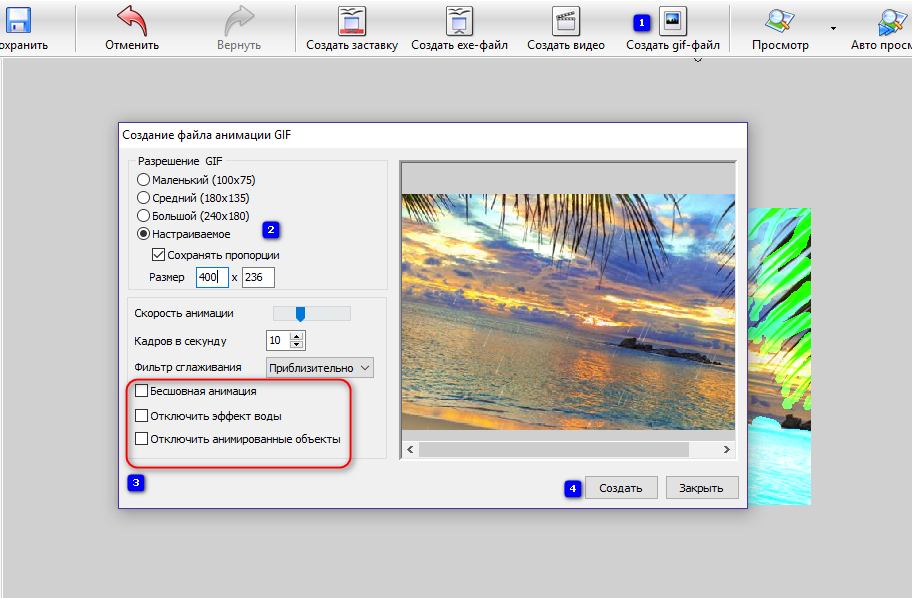The width and height of the screenshot is (912, 598).
Task: Click the Кадров в секунду field
Action: (x=277, y=340)
